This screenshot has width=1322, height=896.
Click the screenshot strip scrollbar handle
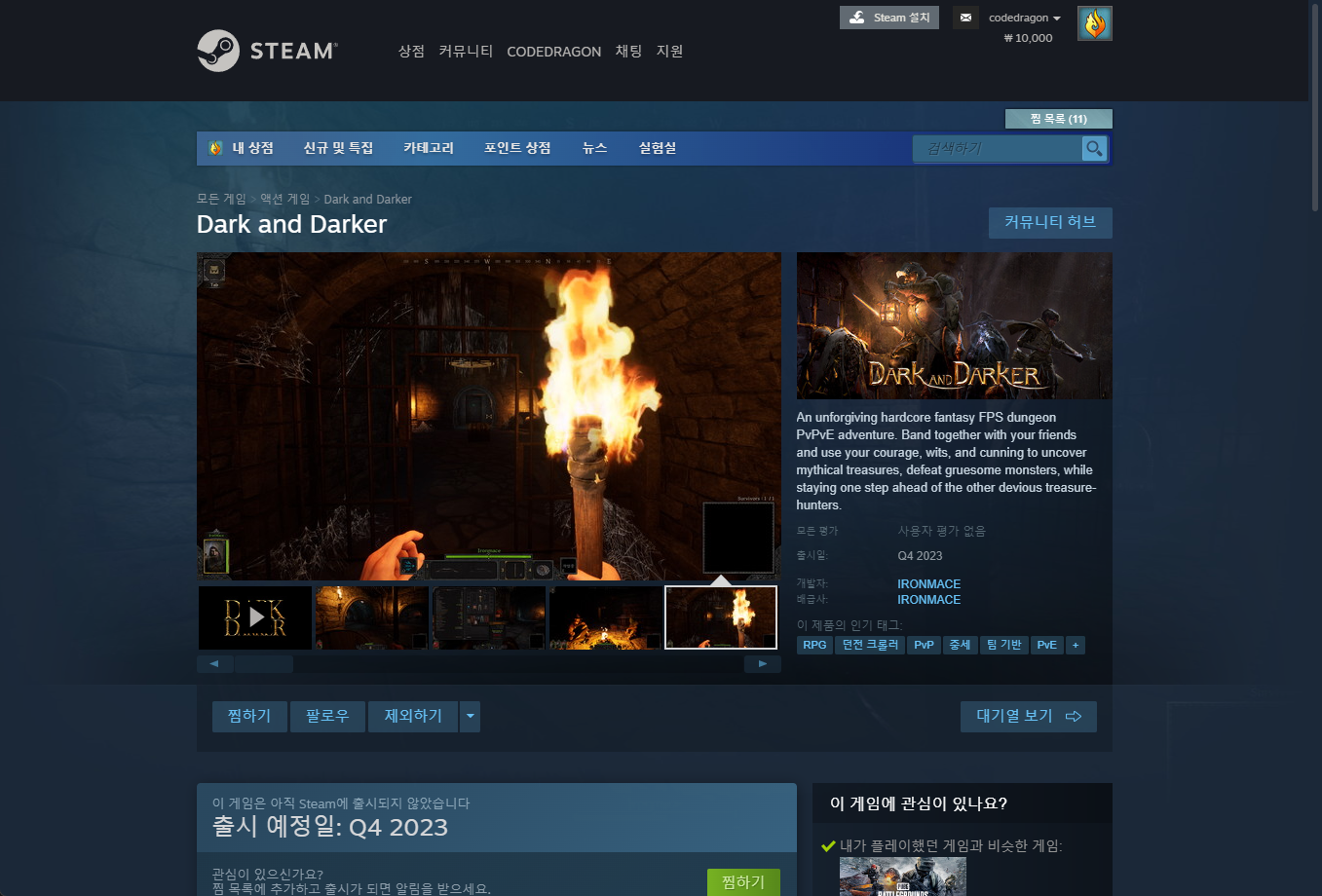(263, 664)
